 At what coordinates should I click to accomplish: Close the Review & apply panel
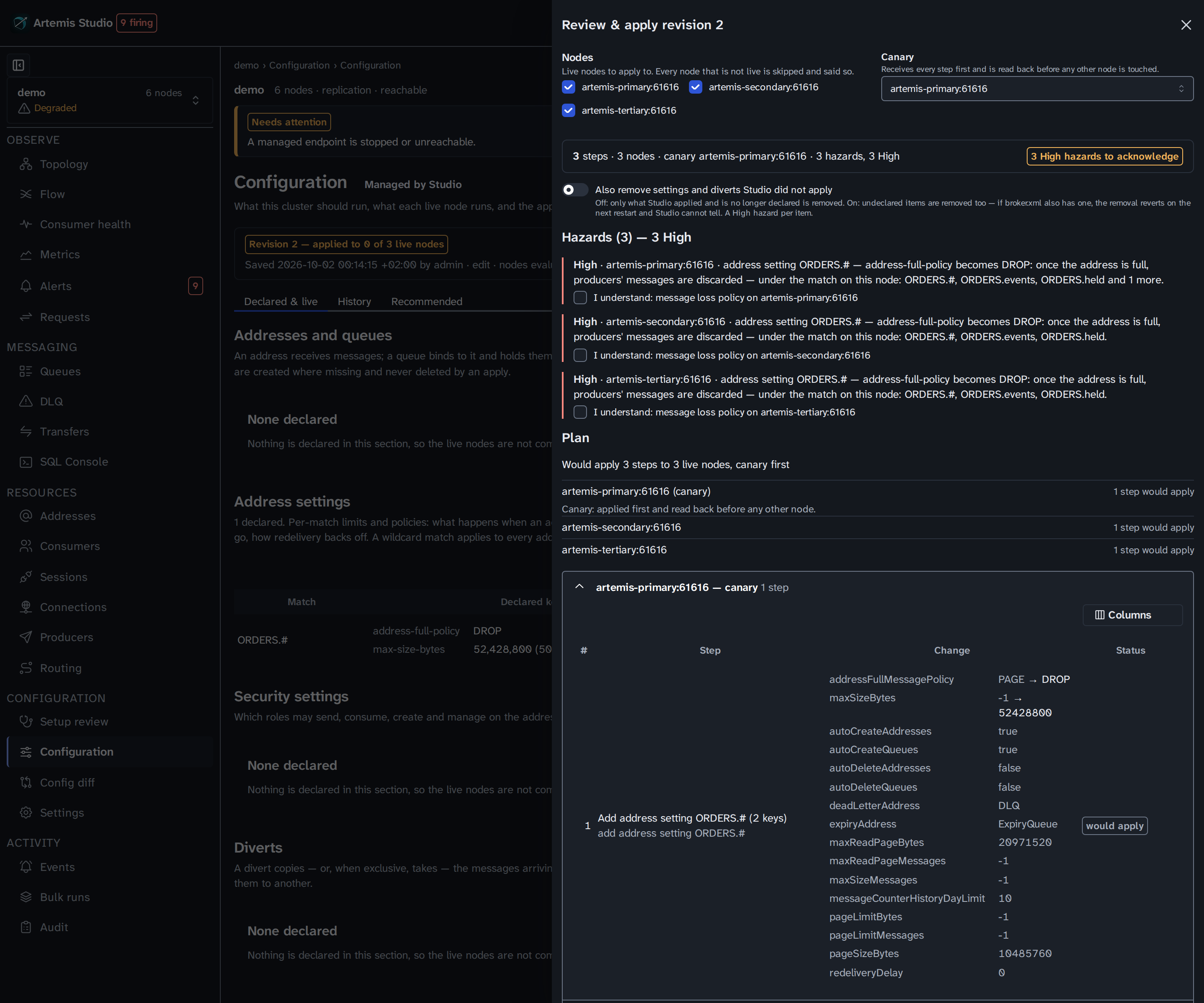click(1186, 25)
